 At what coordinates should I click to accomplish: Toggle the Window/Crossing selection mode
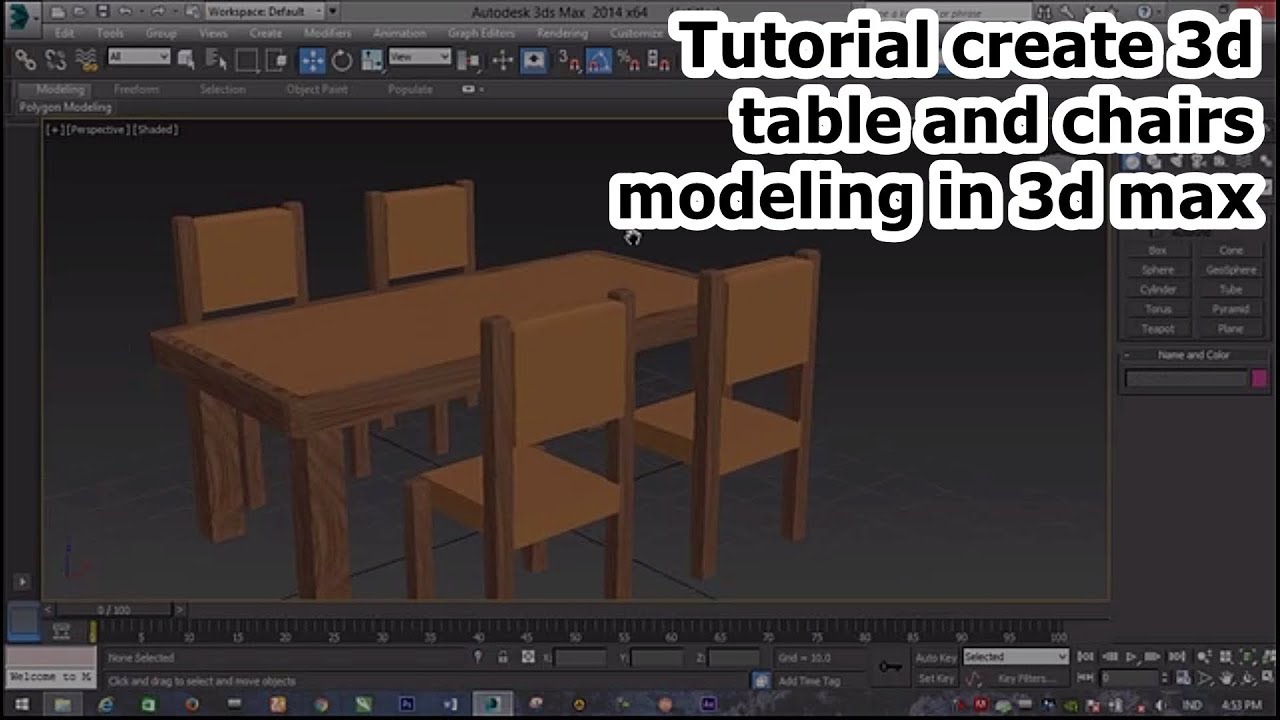coord(276,61)
